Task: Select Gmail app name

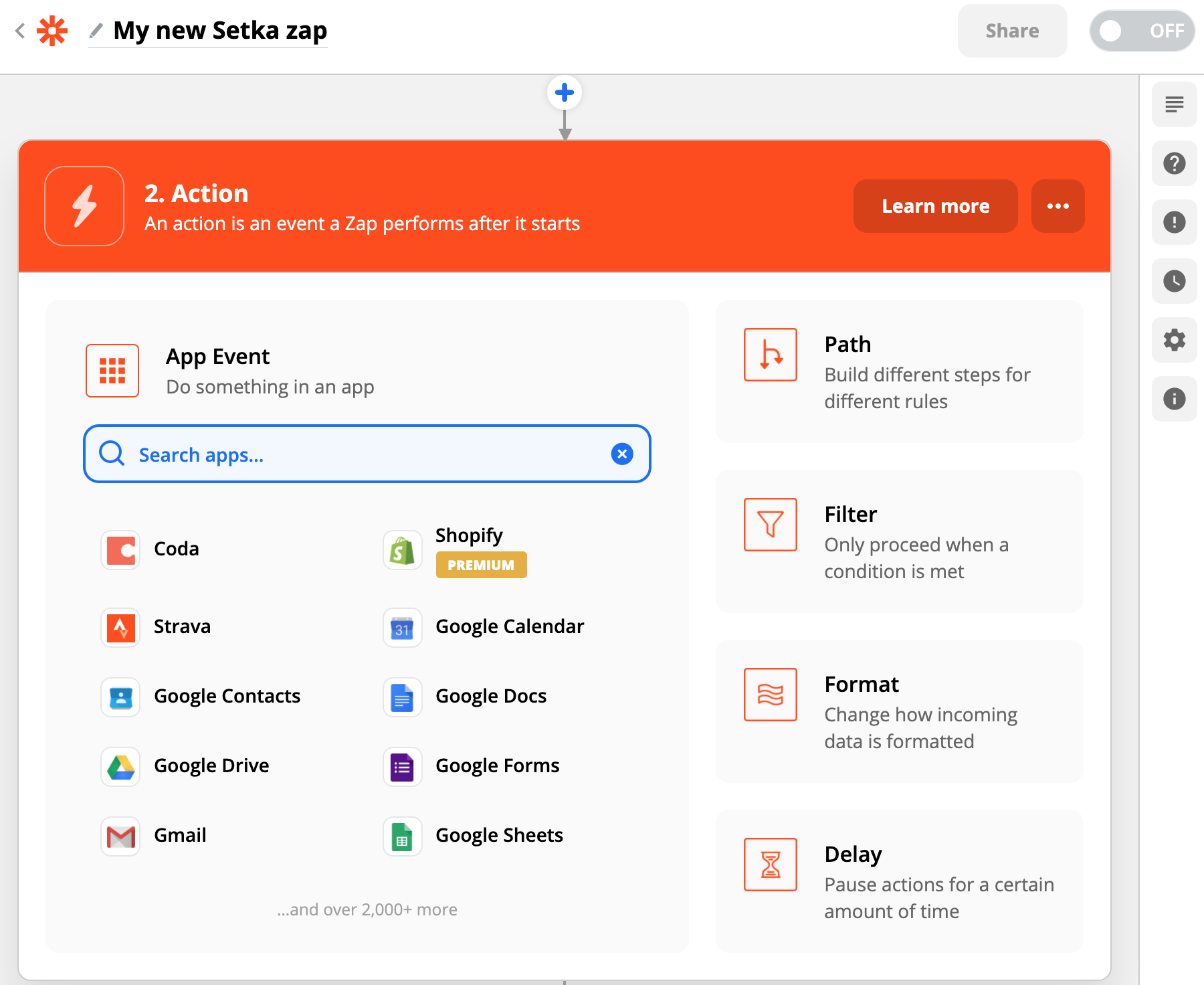Action: coord(180,836)
